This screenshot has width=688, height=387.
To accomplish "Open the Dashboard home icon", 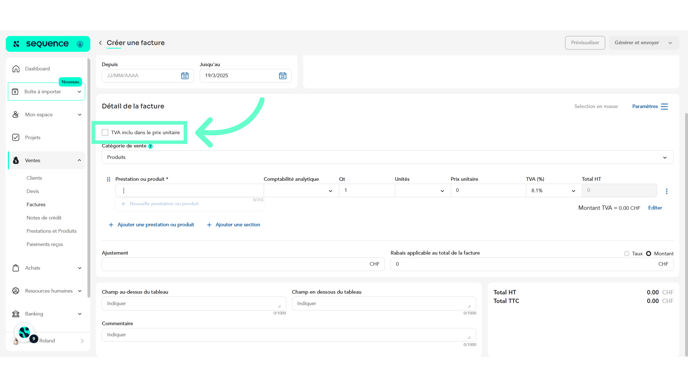I will tap(16, 68).
